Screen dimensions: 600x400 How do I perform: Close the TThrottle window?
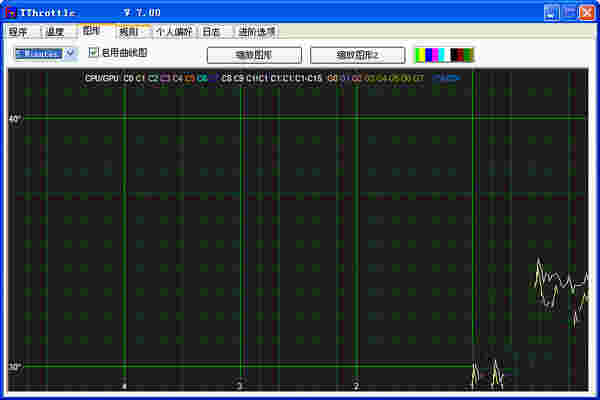click(x=585, y=12)
